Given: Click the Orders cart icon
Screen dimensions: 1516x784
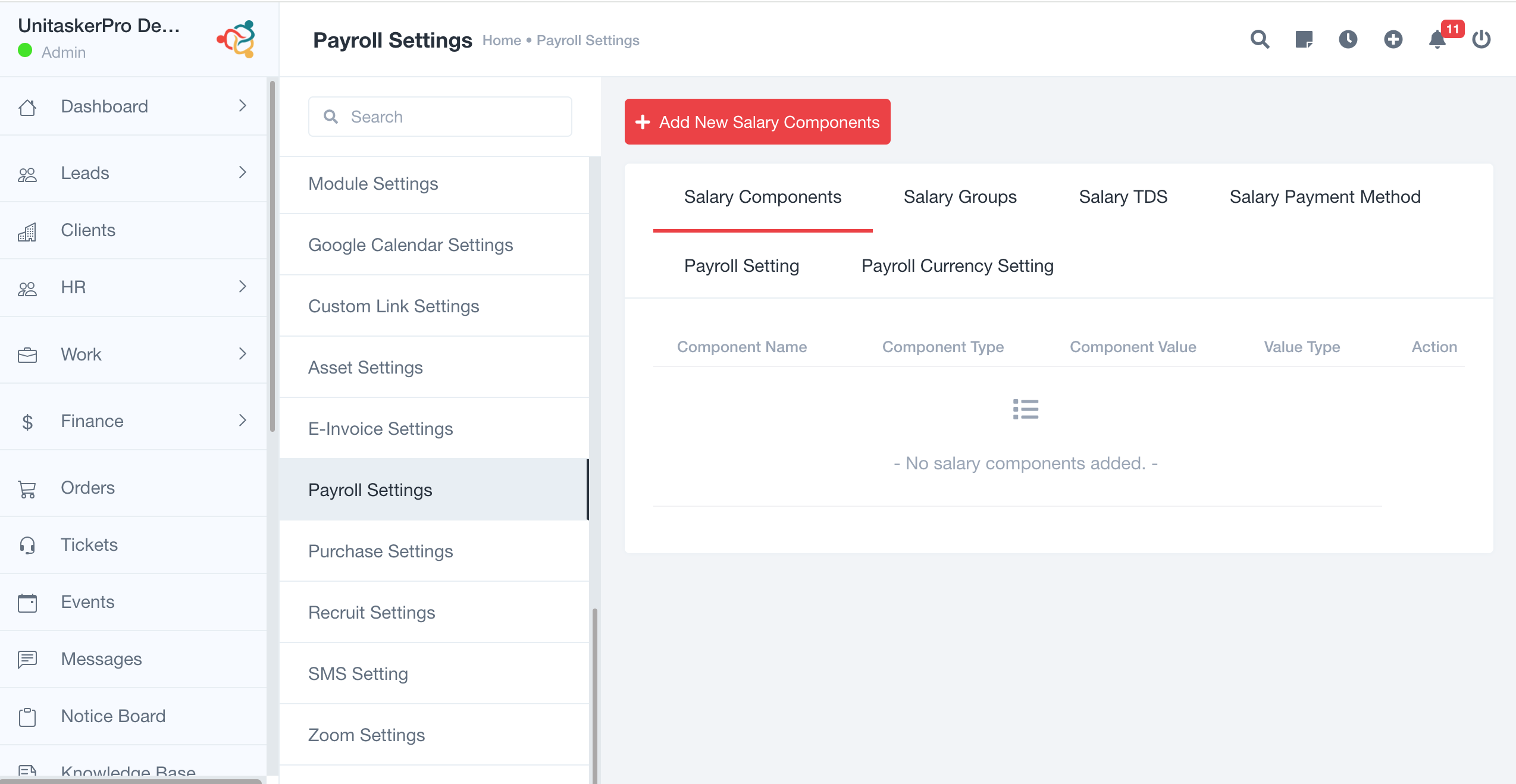Looking at the screenshot, I should tap(27, 489).
